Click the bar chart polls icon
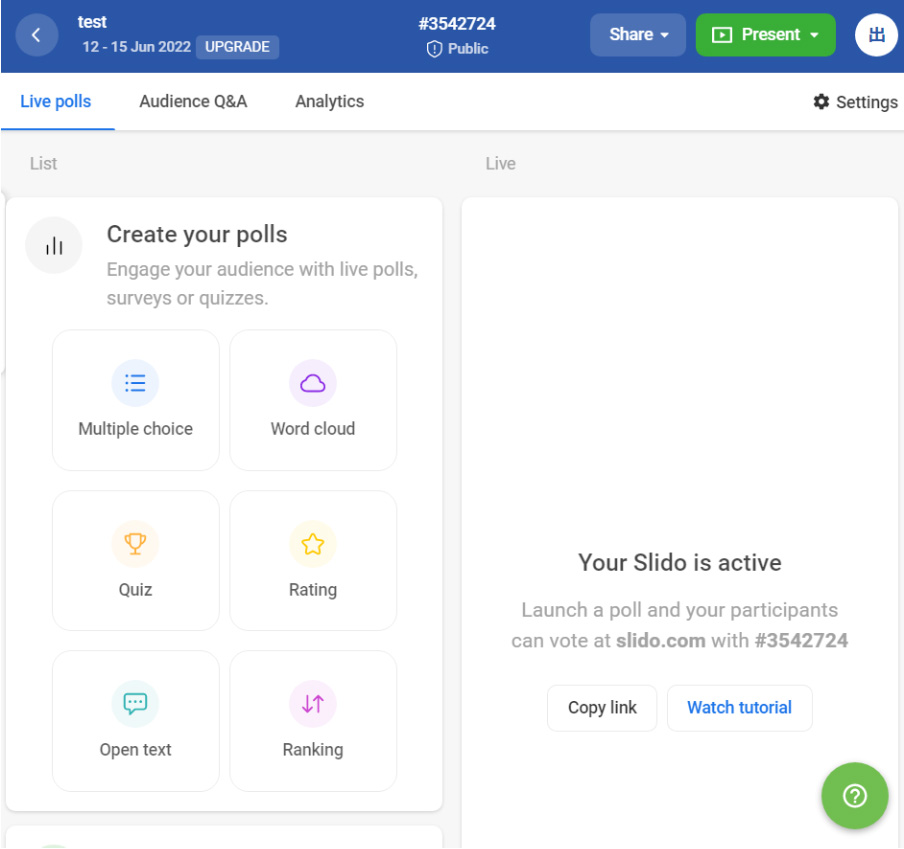The width and height of the screenshot is (904, 849). tap(54, 246)
